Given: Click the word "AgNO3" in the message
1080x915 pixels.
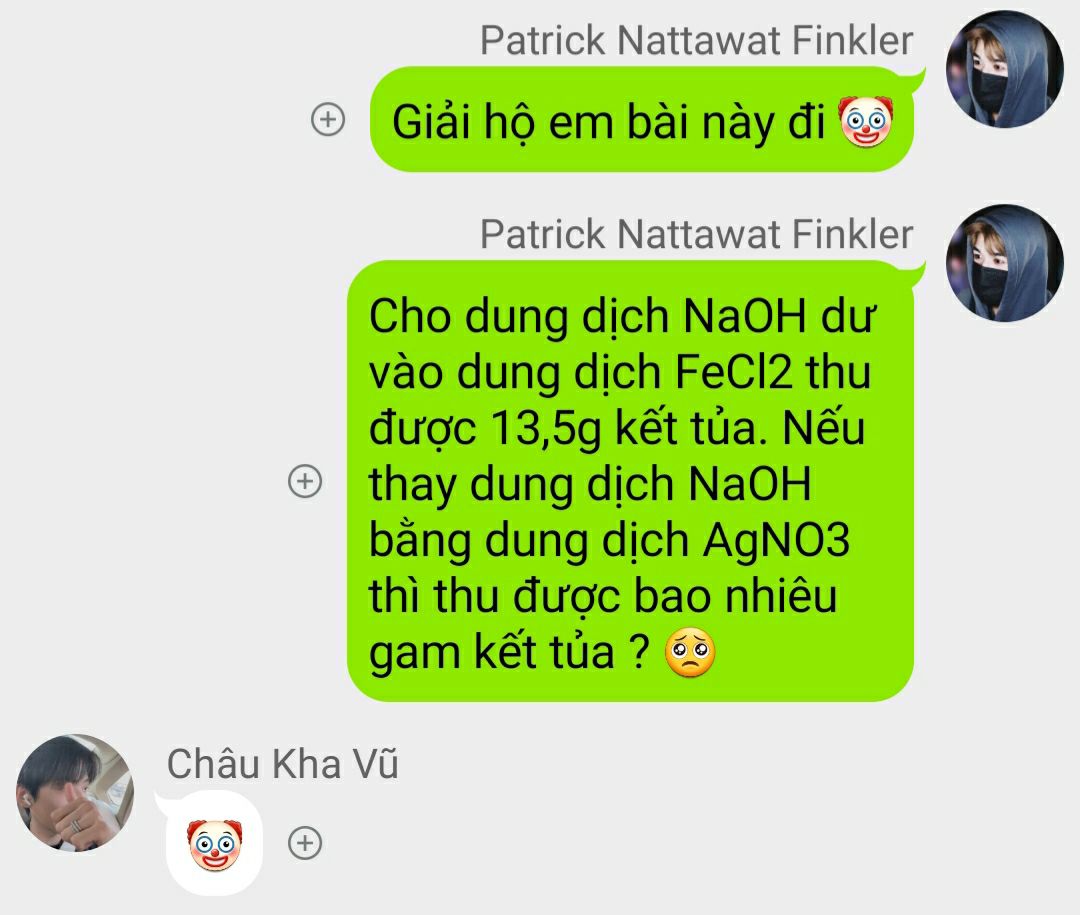Looking at the screenshot, I should [776, 540].
